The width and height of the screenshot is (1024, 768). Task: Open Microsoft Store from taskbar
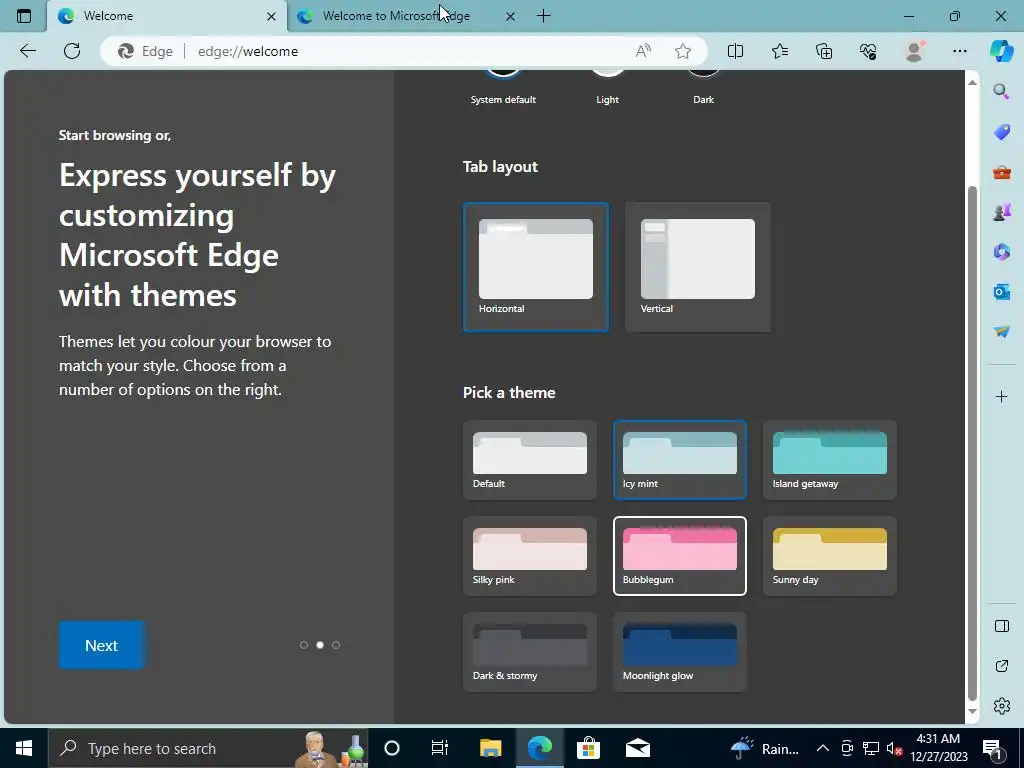[588, 748]
